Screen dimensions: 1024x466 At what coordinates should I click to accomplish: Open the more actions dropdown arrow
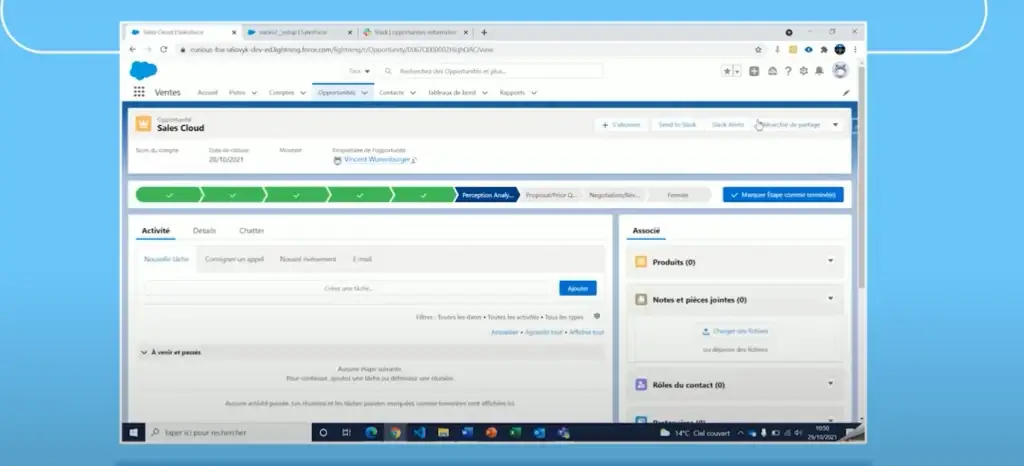pos(835,125)
